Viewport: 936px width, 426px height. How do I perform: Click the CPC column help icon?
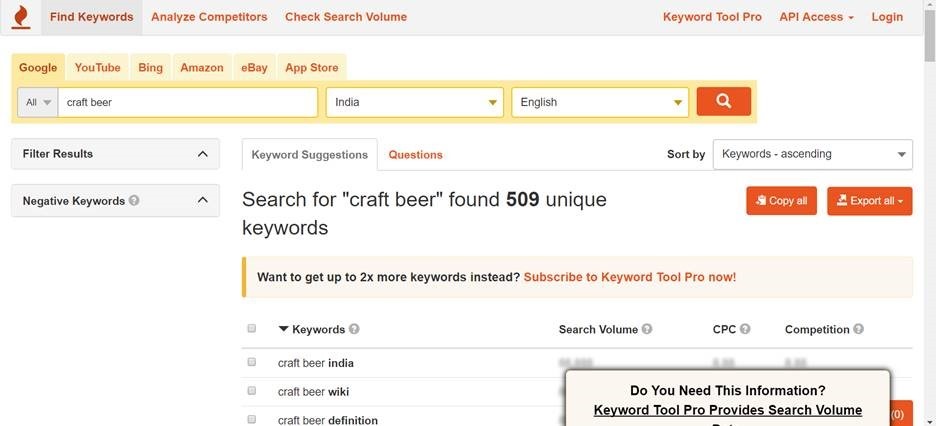745,329
